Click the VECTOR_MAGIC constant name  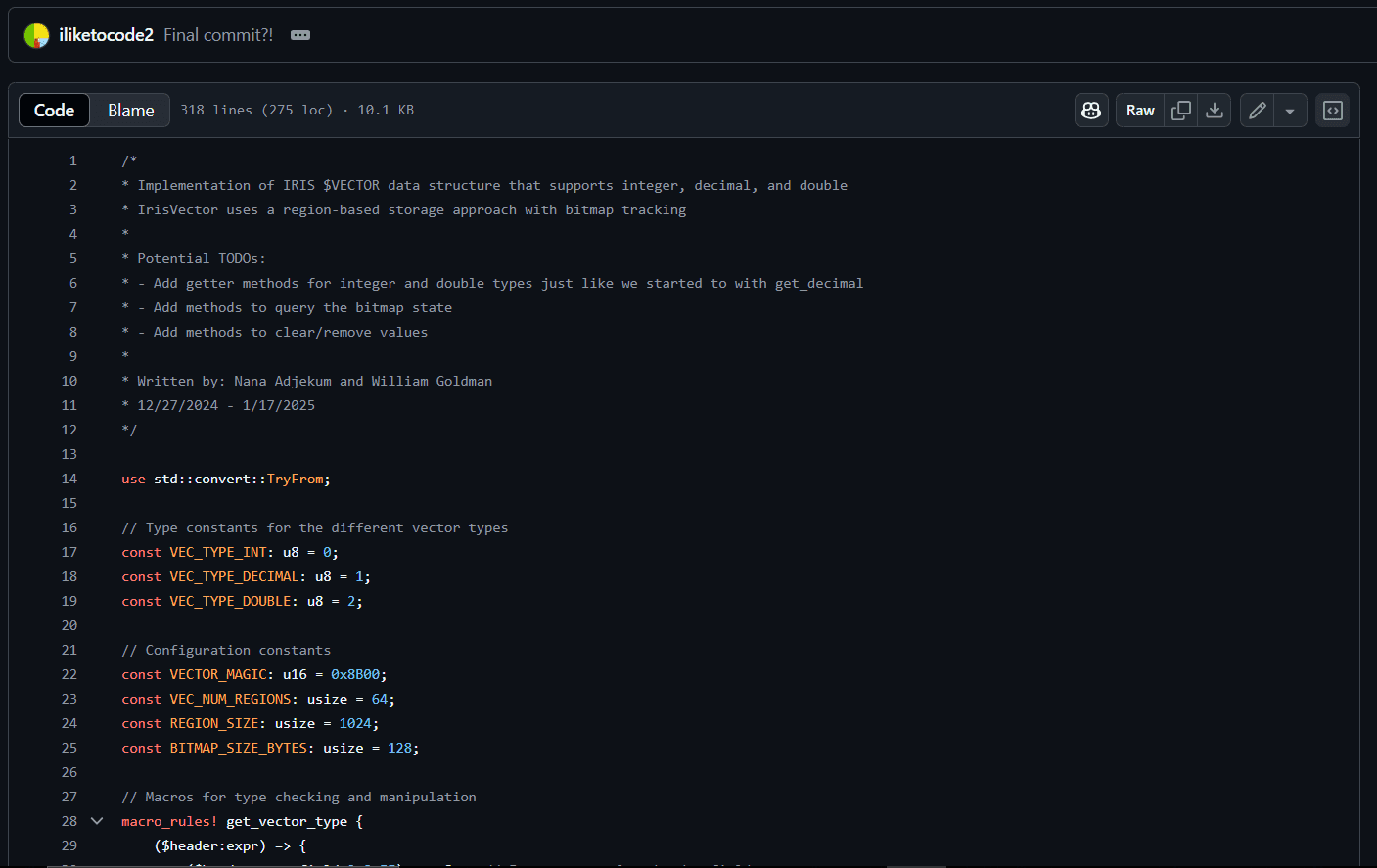(218, 674)
